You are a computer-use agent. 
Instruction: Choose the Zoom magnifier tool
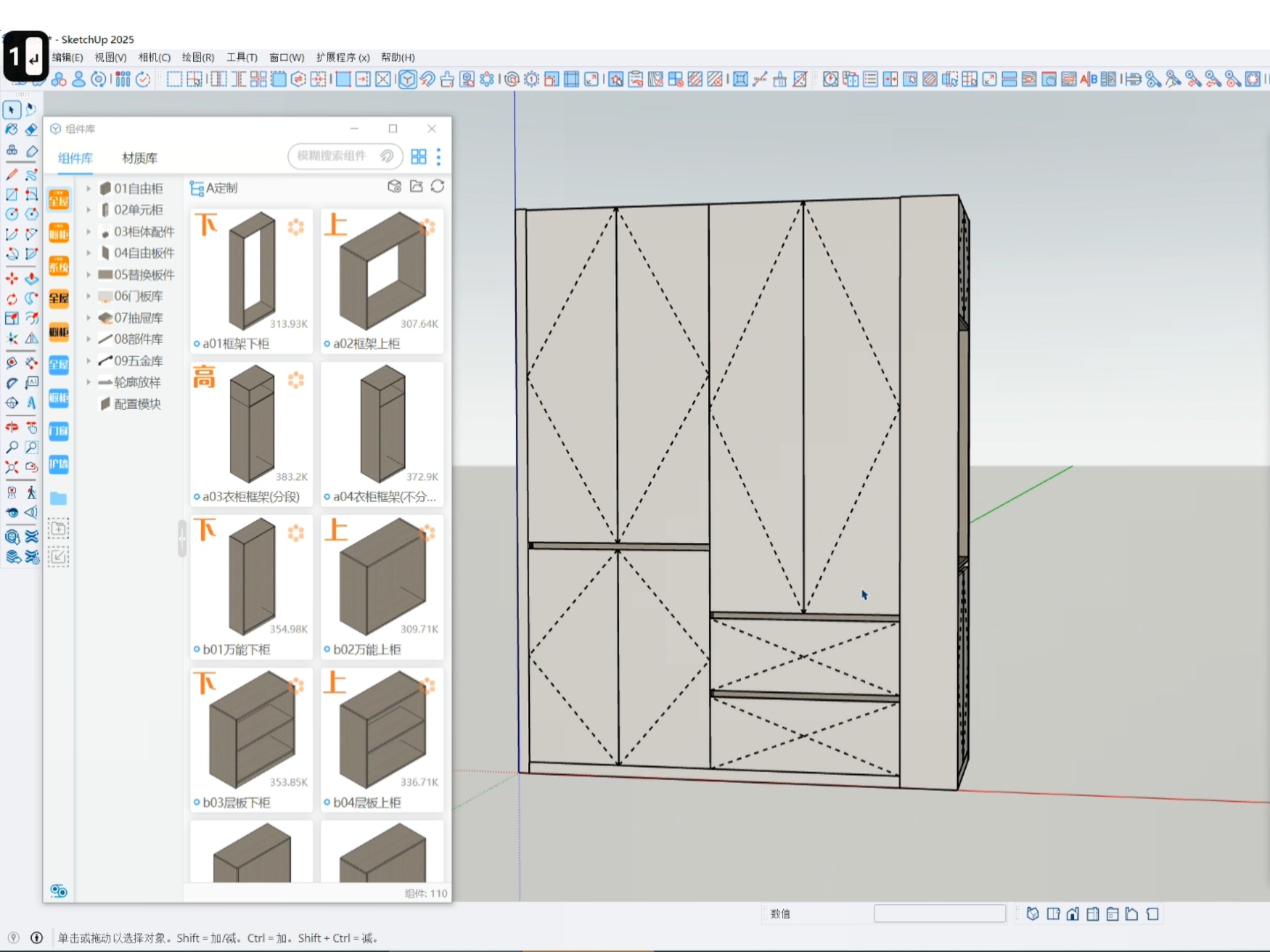click(x=12, y=448)
